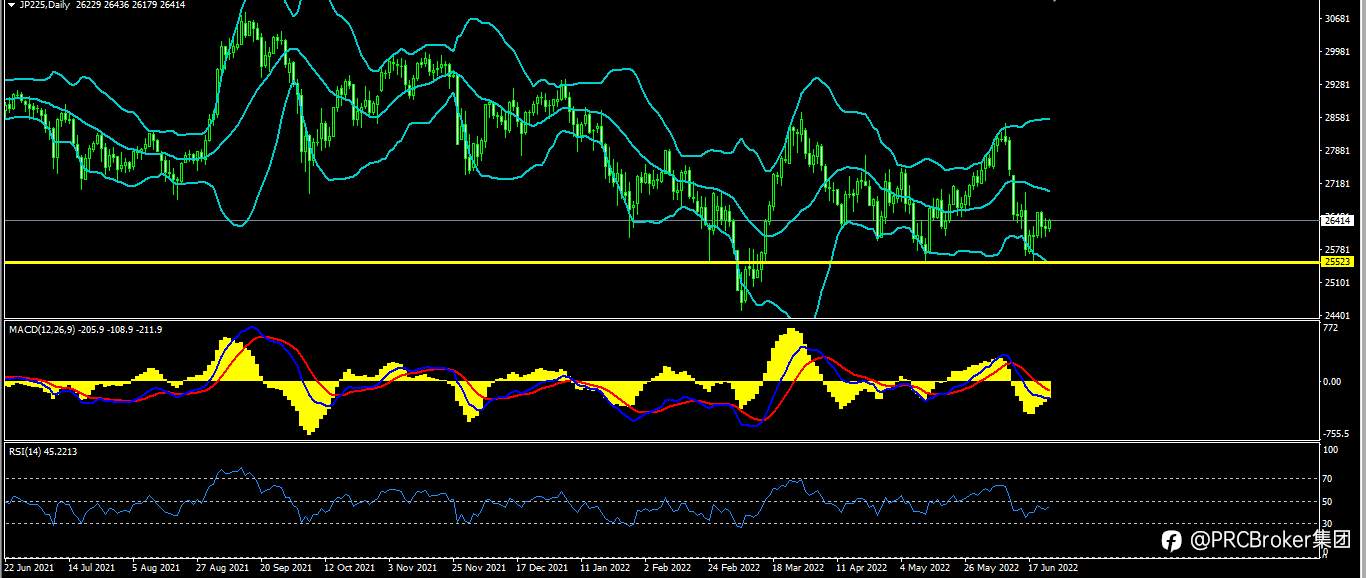Click the 18 Mar 2022 date label
1366x578 pixels.
tap(797, 567)
